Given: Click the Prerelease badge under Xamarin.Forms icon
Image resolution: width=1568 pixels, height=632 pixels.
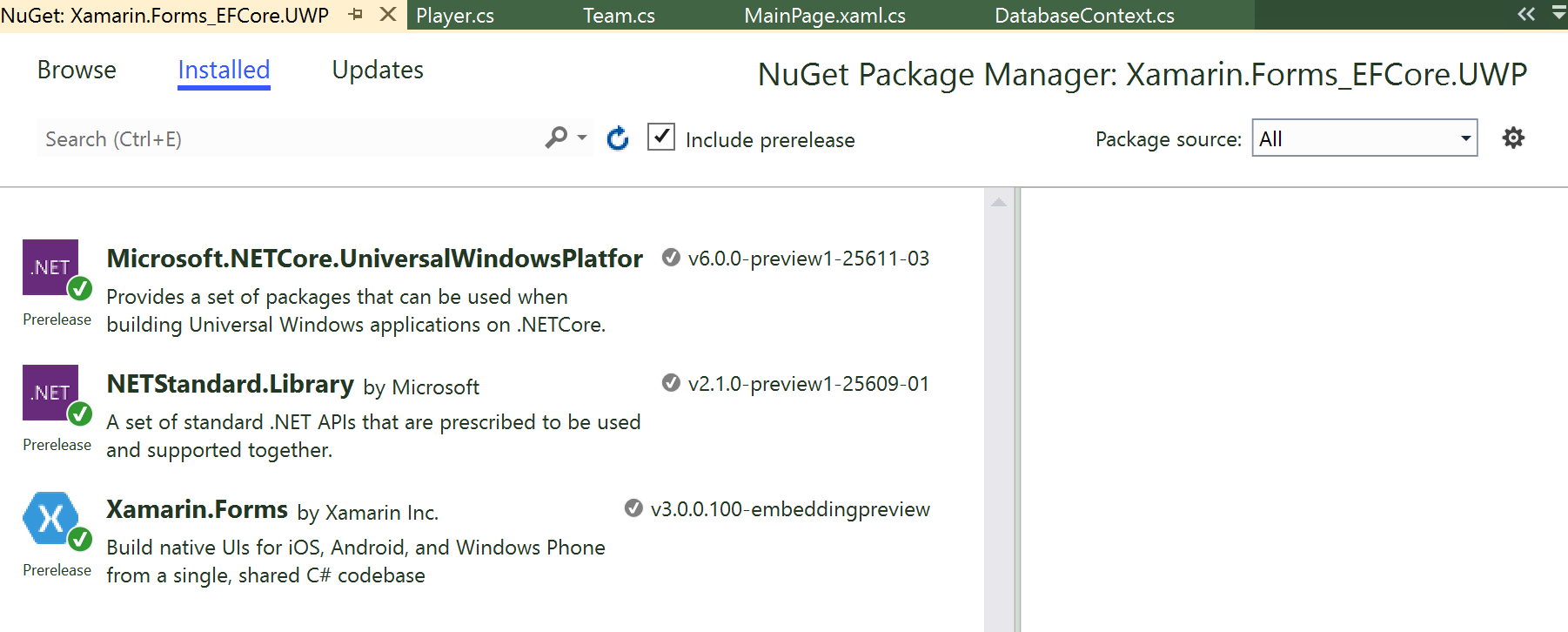Looking at the screenshot, I should (x=56, y=570).
